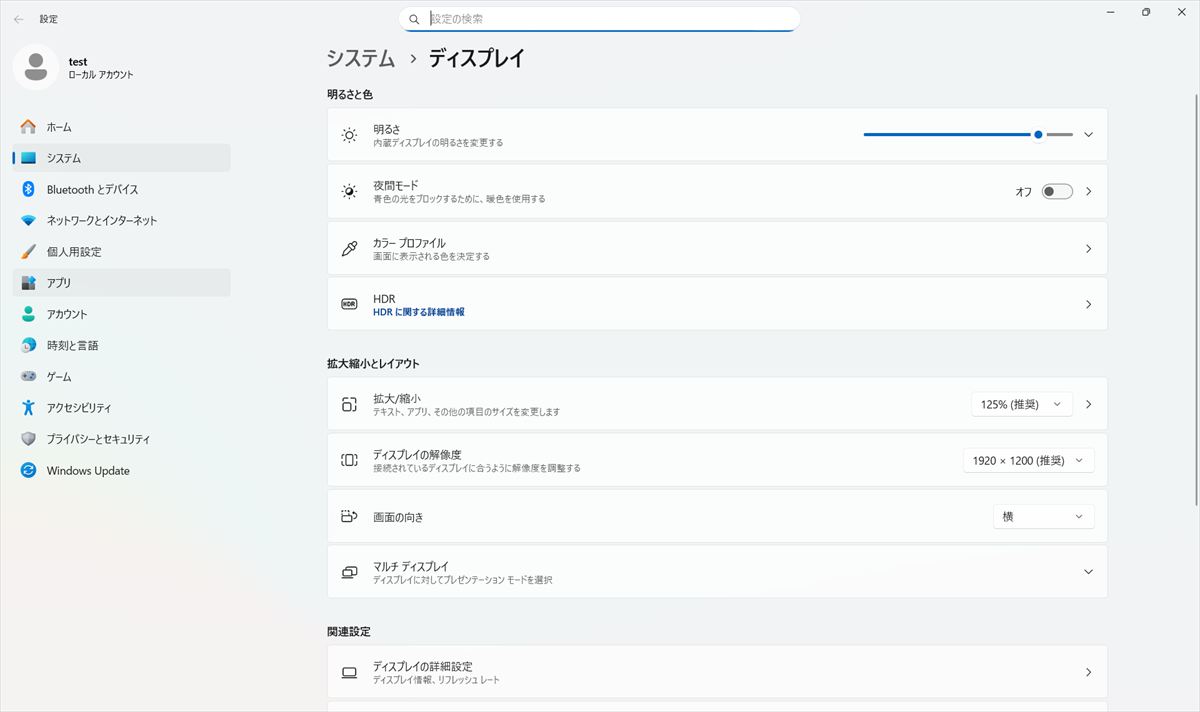Expand the マルチ ディスプレイ section
The width and height of the screenshot is (1200, 712).
(1088, 572)
